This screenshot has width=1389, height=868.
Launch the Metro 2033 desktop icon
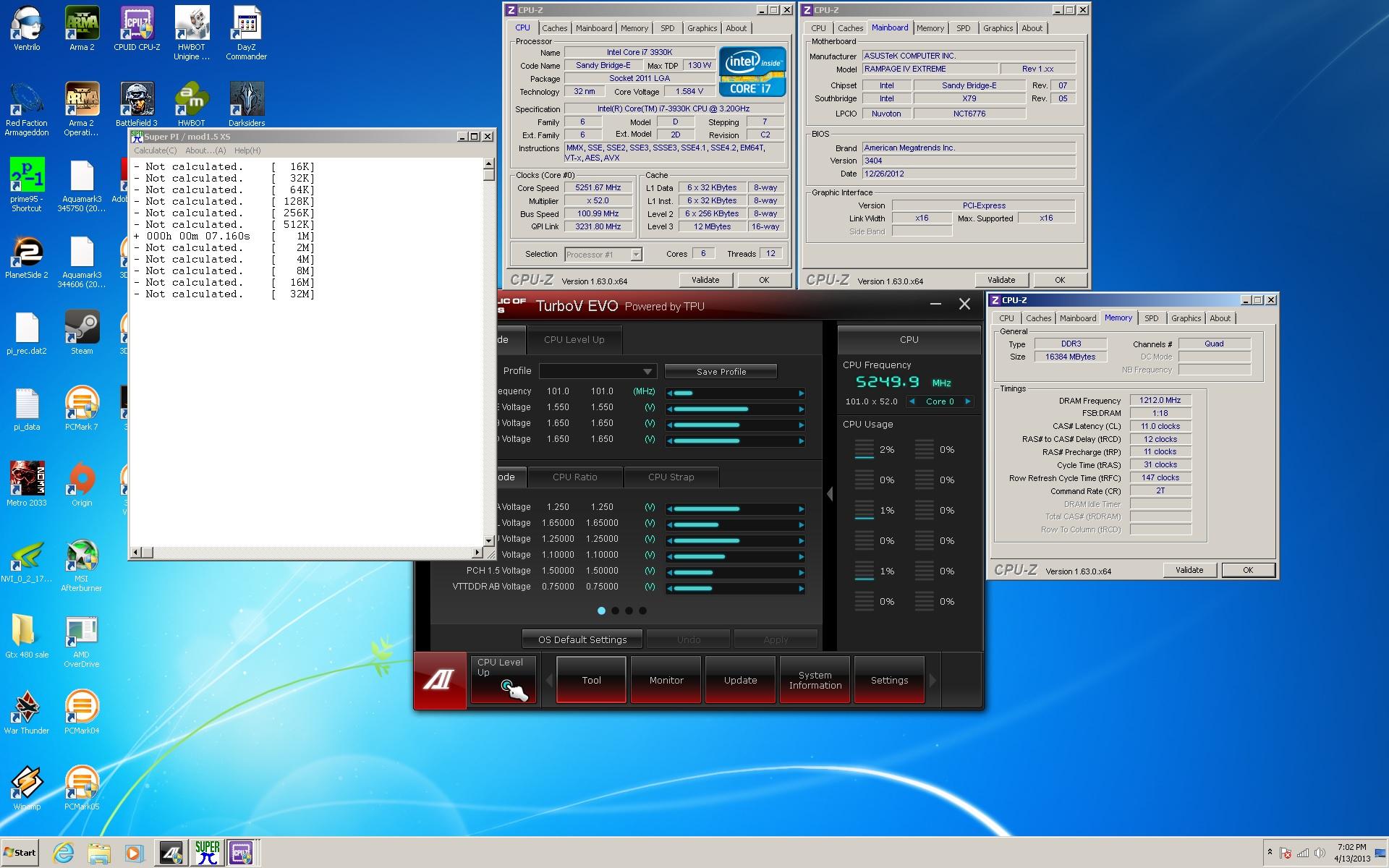[27, 485]
